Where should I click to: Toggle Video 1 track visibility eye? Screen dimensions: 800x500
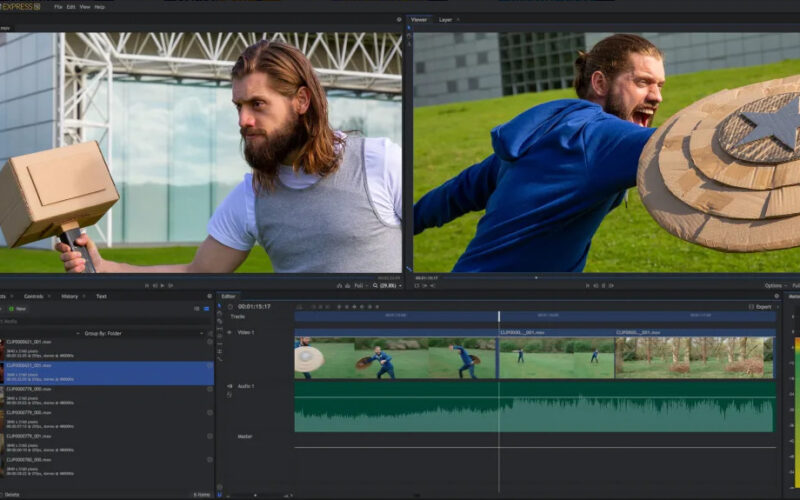pos(229,332)
